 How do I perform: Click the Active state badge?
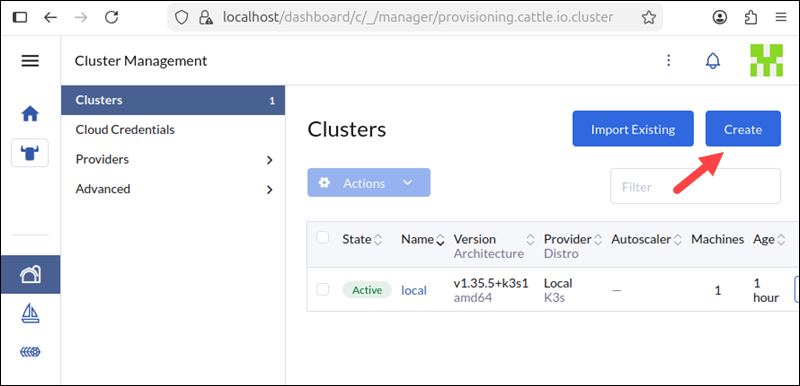[x=367, y=290]
